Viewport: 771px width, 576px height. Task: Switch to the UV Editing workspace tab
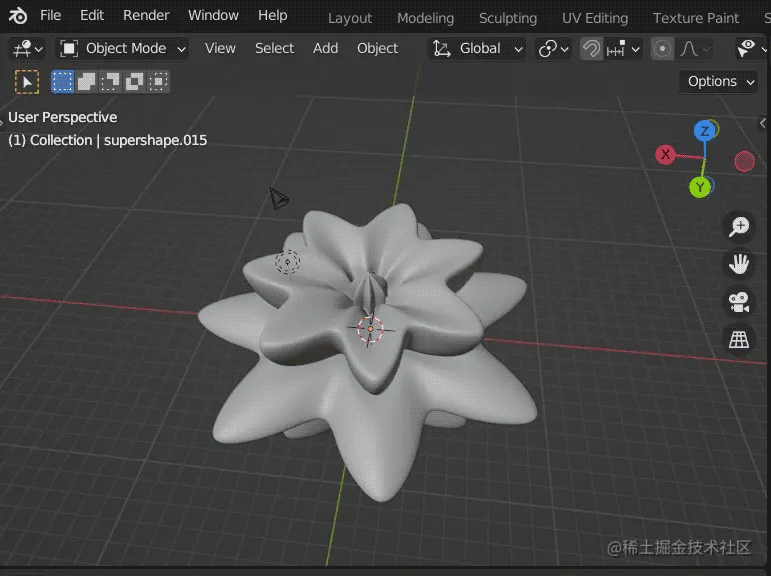point(595,18)
